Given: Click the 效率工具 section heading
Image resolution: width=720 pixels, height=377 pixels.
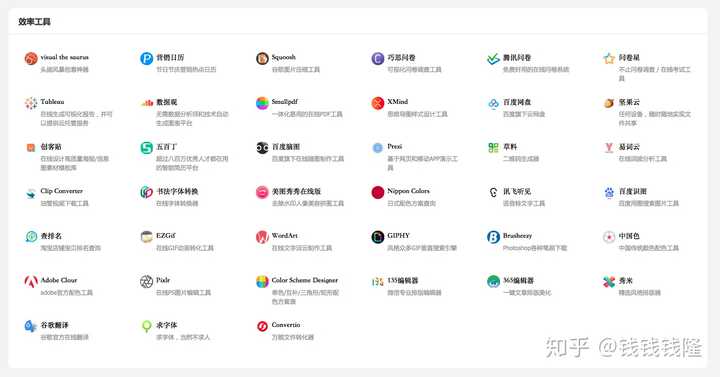Looking at the screenshot, I should pyautogui.click(x=34, y=22).
